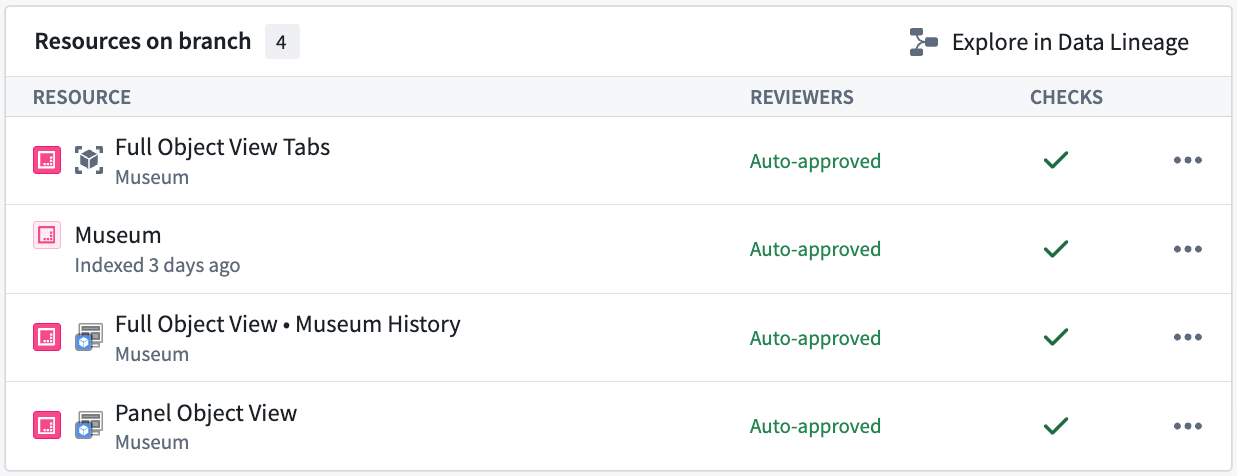The height and width of the screenshot is (476, 1237).
Task: Click the Data Lineage graph icon
Action: (923, 42)
